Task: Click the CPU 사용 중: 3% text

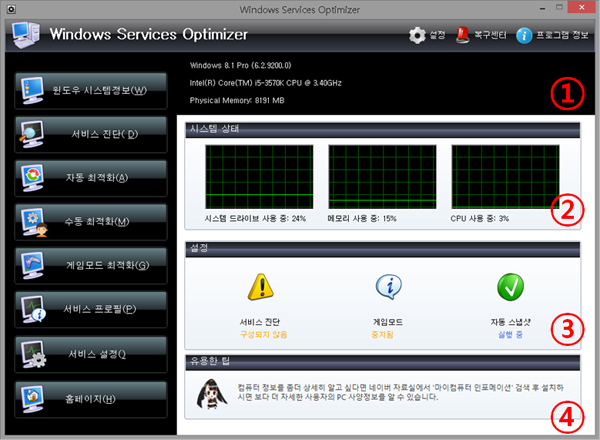Action: tap(479, 219)
